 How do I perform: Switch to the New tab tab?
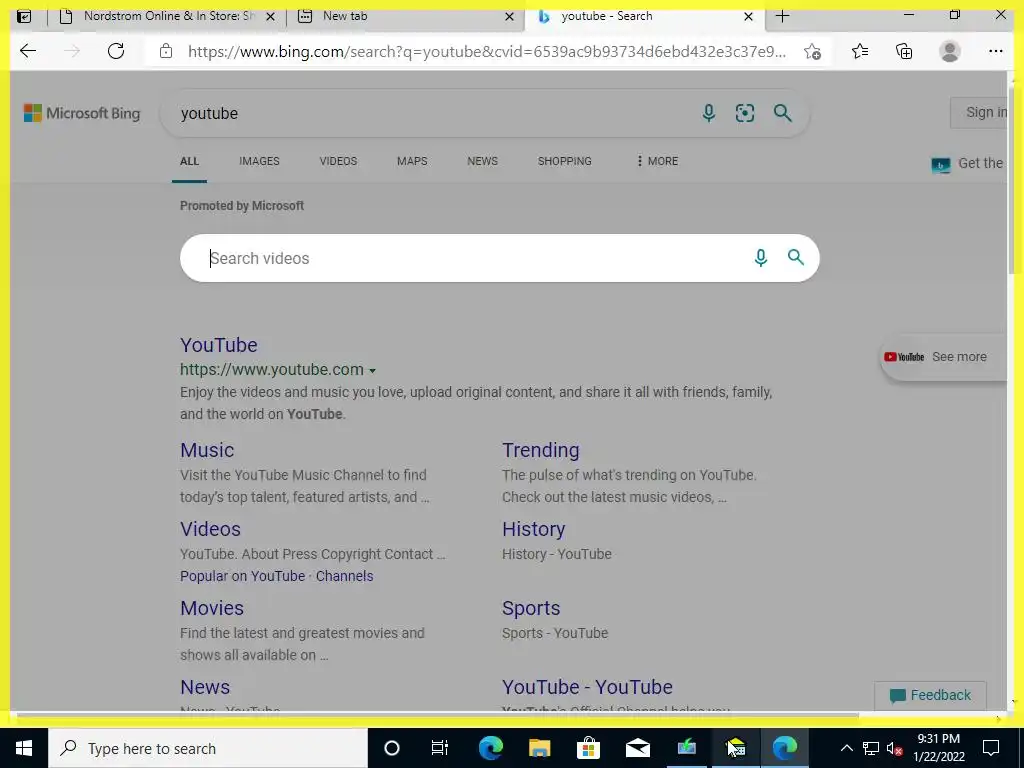pos(405,16)
